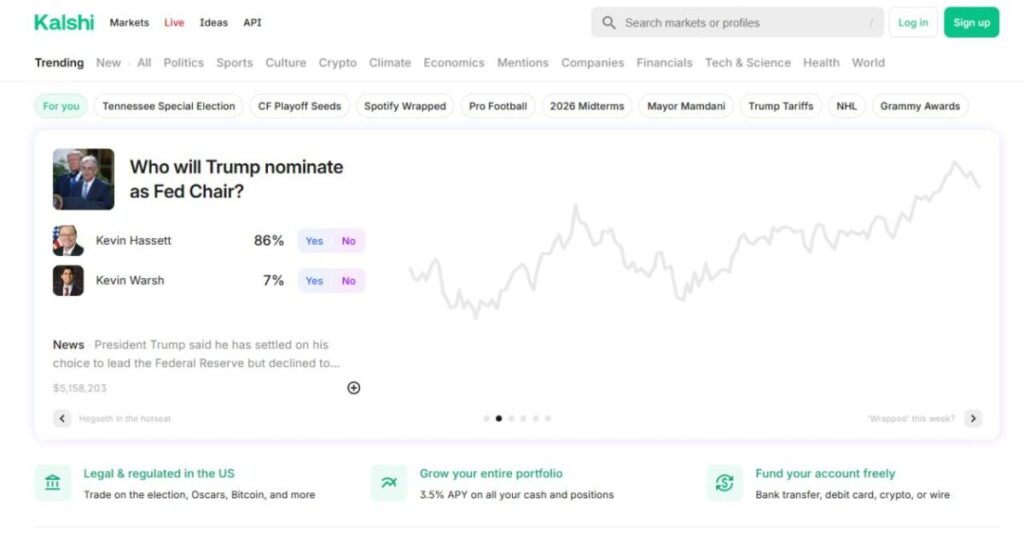
Task: Open the Politics category tab
Action: 183,62
